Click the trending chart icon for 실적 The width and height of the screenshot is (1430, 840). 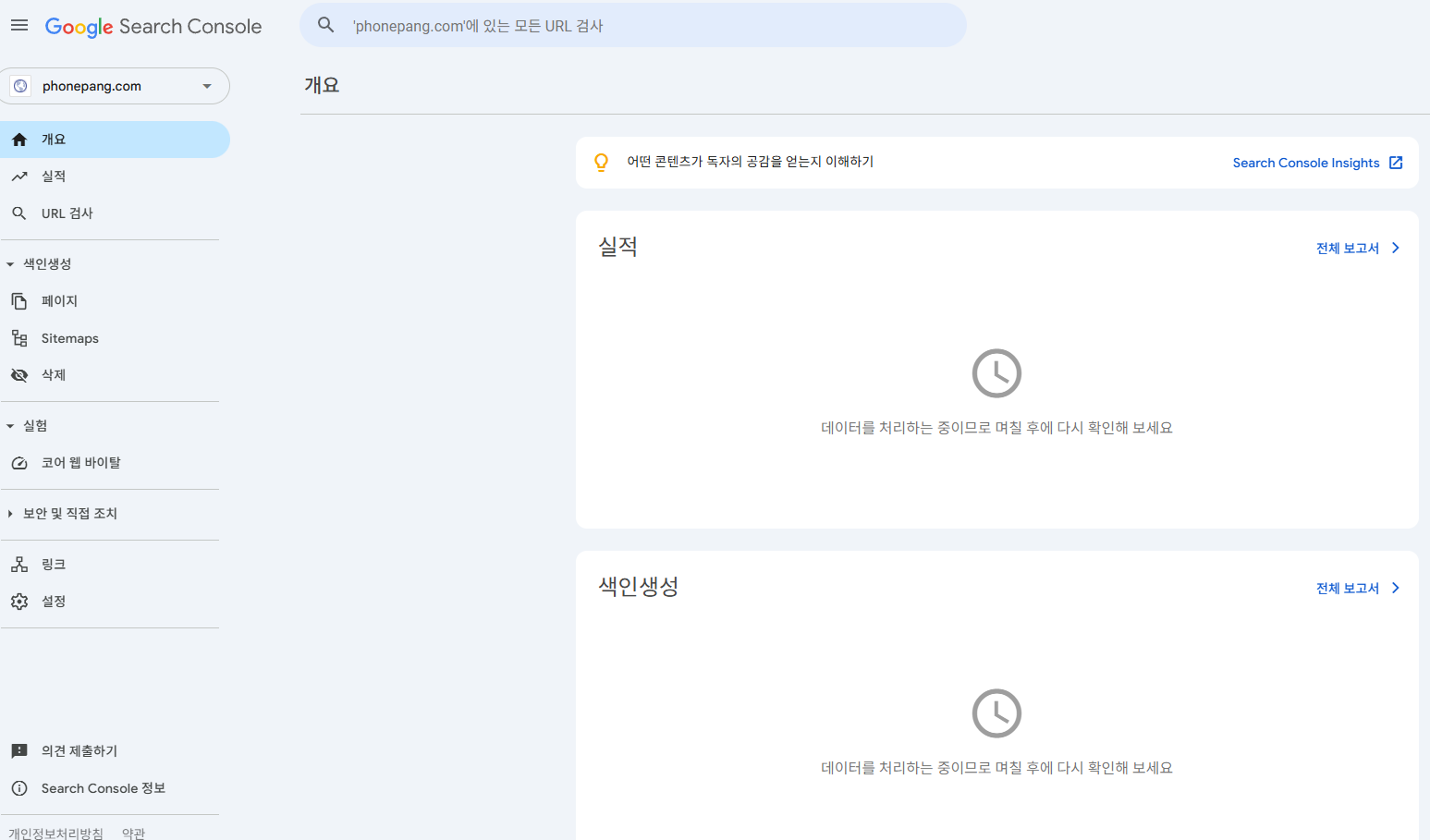point(19,177)
